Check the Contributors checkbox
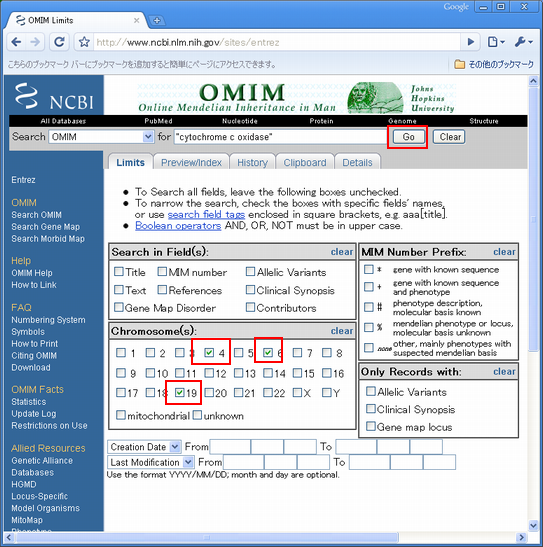Screen dimensions: 543x547 click(x=250, y=307)
